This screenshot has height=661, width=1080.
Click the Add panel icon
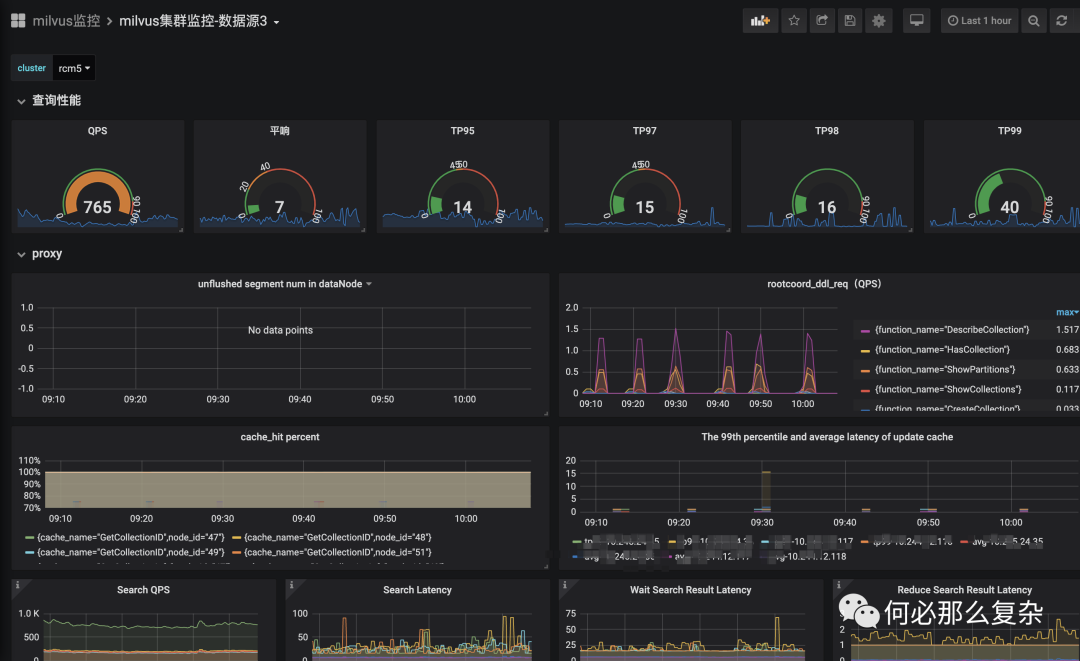click(x=760, y=21)
